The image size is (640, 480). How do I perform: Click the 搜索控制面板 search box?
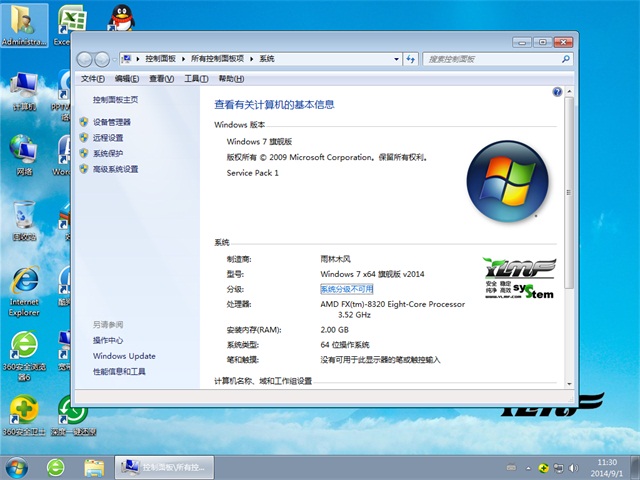point(490,59)
